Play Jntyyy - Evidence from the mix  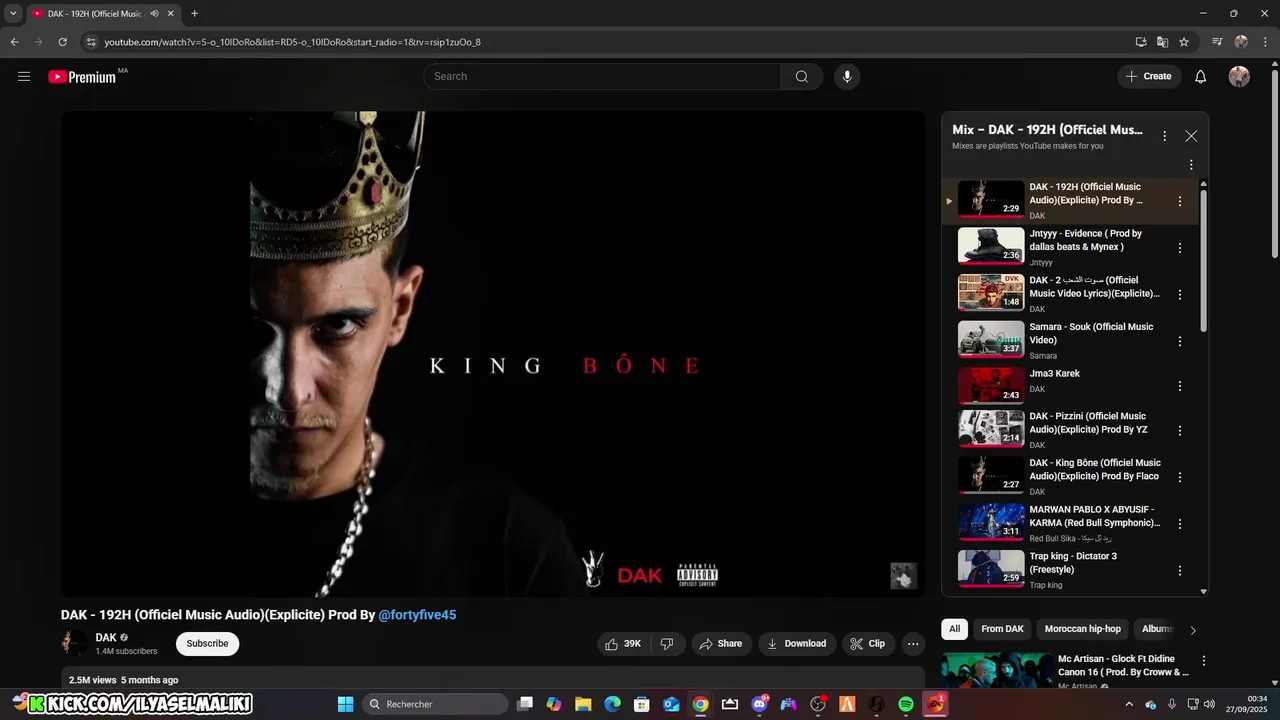pos(1070,247)
